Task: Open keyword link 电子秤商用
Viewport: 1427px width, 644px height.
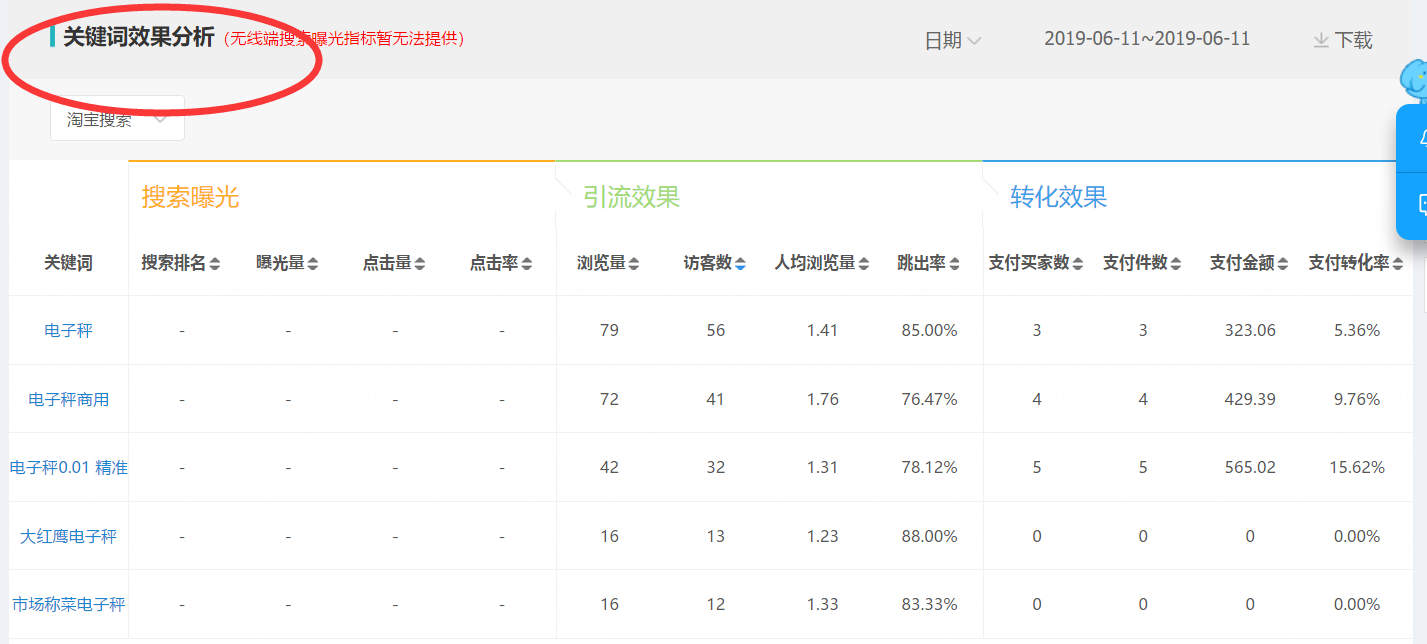Action: click(x=69, y=399)
